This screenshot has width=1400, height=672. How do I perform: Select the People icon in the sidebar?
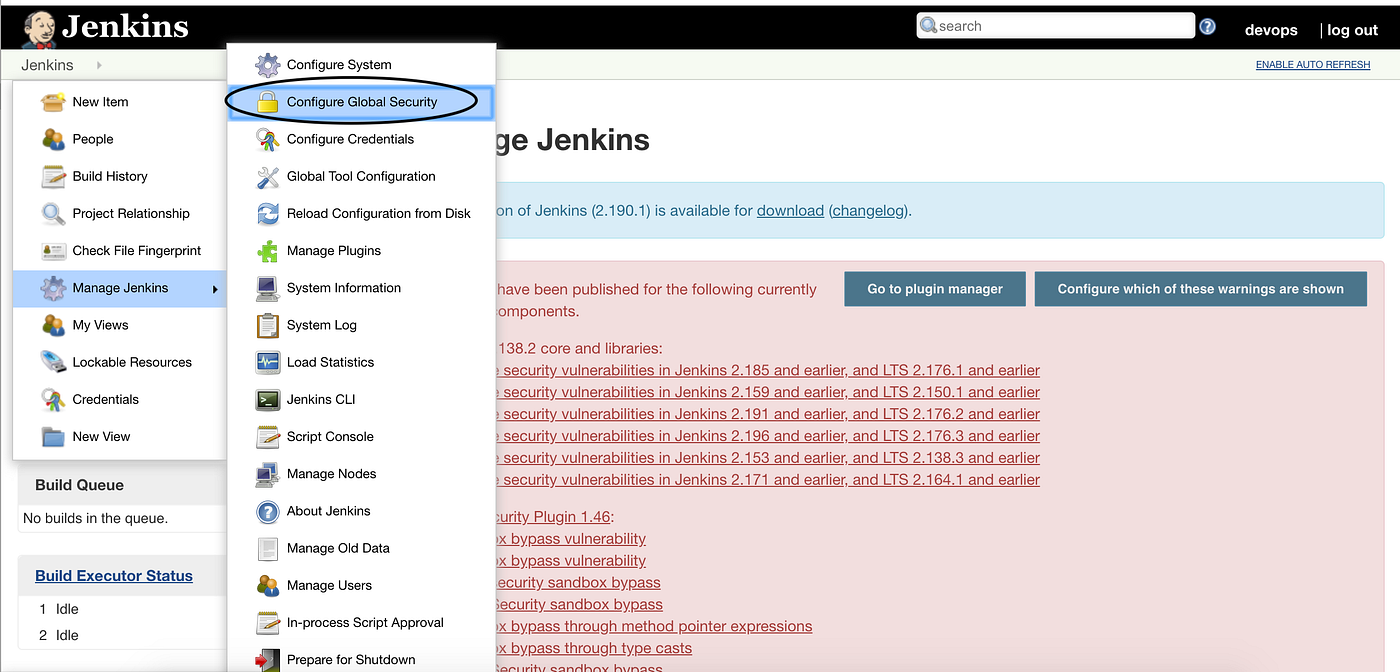pos(53,139)
